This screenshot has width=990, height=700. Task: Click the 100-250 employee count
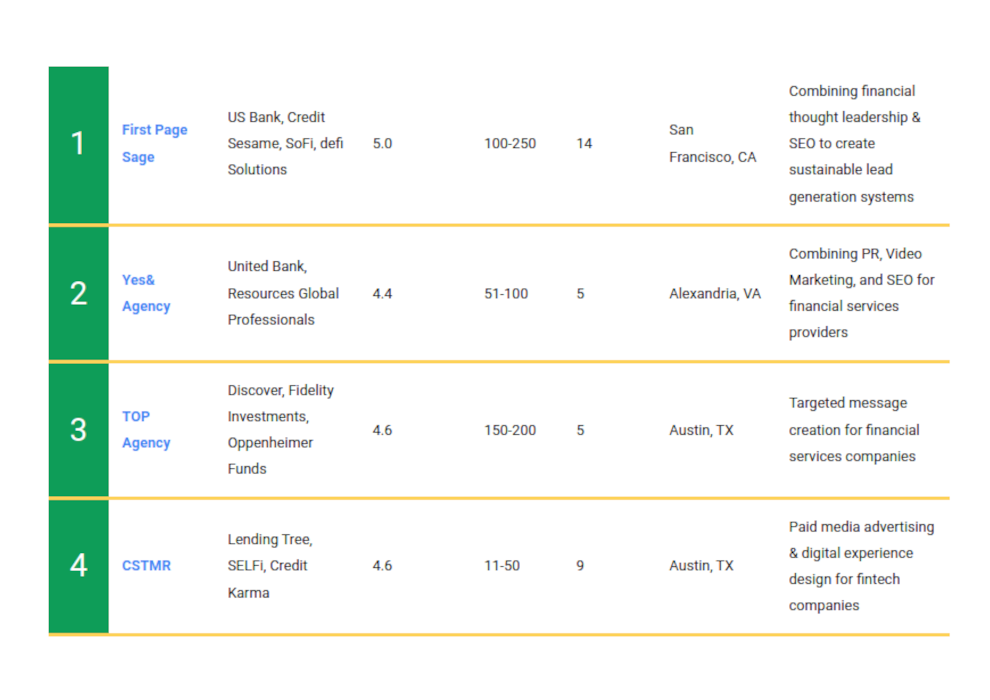click(x=510, y=143)
